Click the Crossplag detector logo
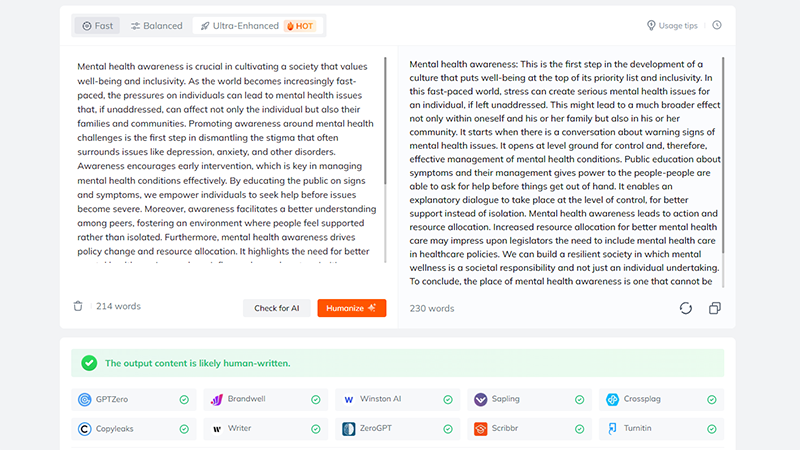Image resolution: width=800 pixels, height=450 pixels. point(613,399)
